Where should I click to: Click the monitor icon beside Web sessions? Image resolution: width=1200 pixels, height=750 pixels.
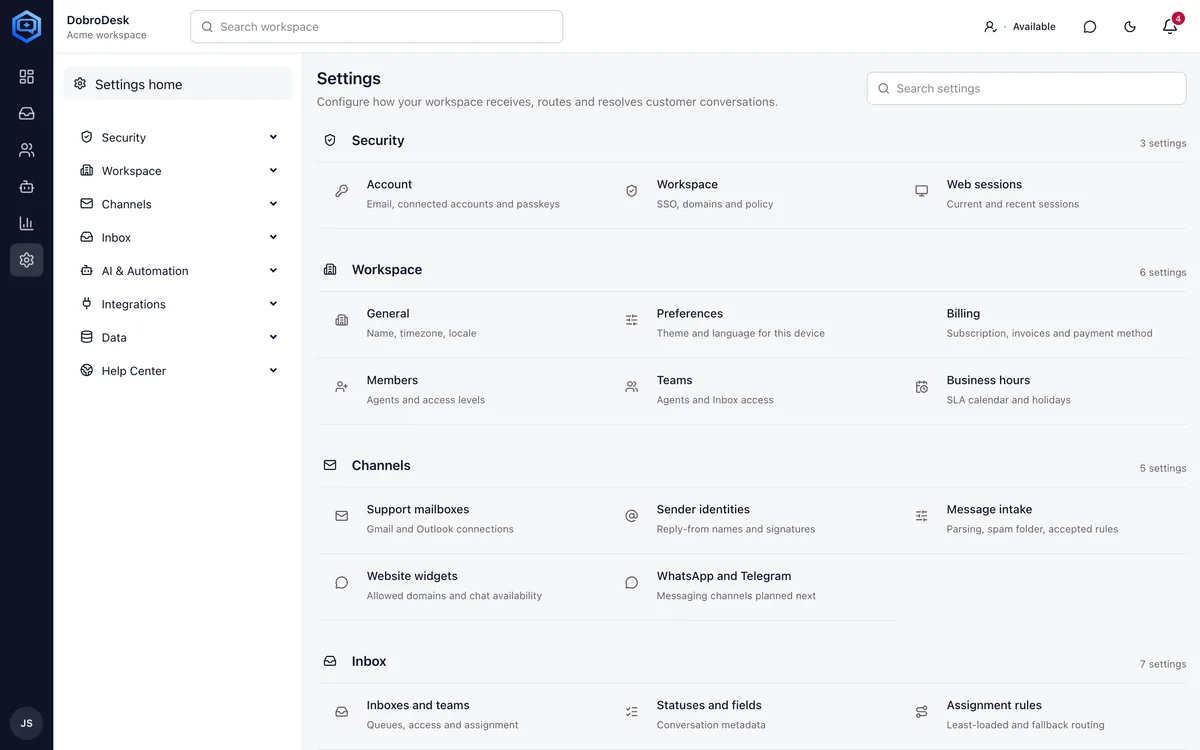coord(922,191)
